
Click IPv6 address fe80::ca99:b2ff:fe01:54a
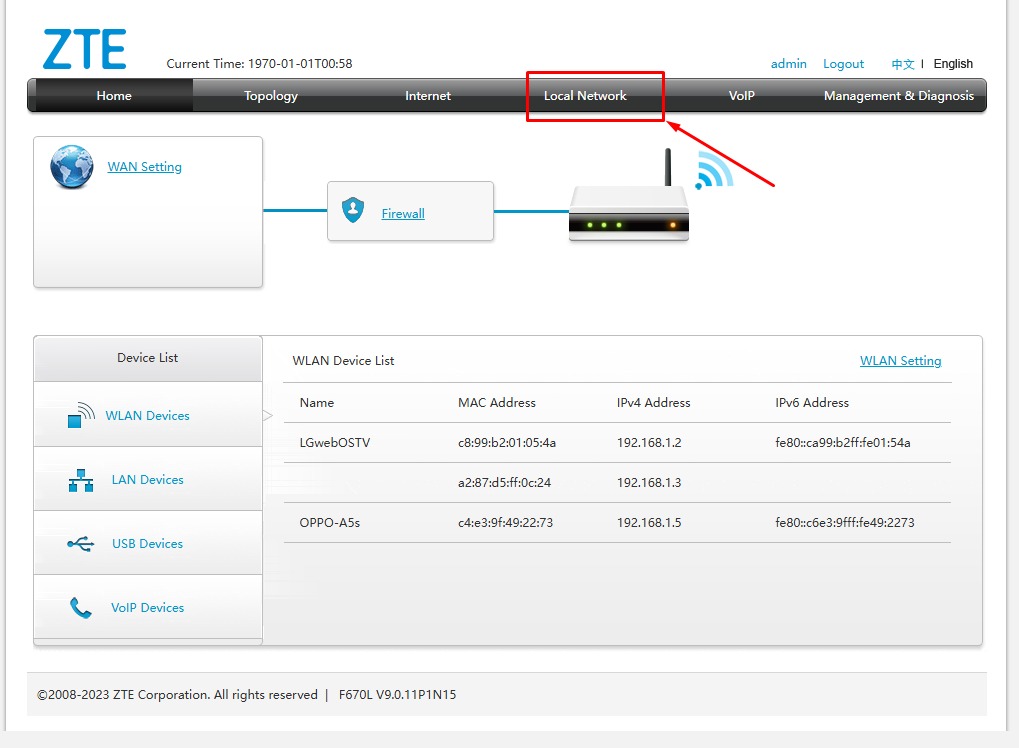pyautogui.click(x=843, y=443)
